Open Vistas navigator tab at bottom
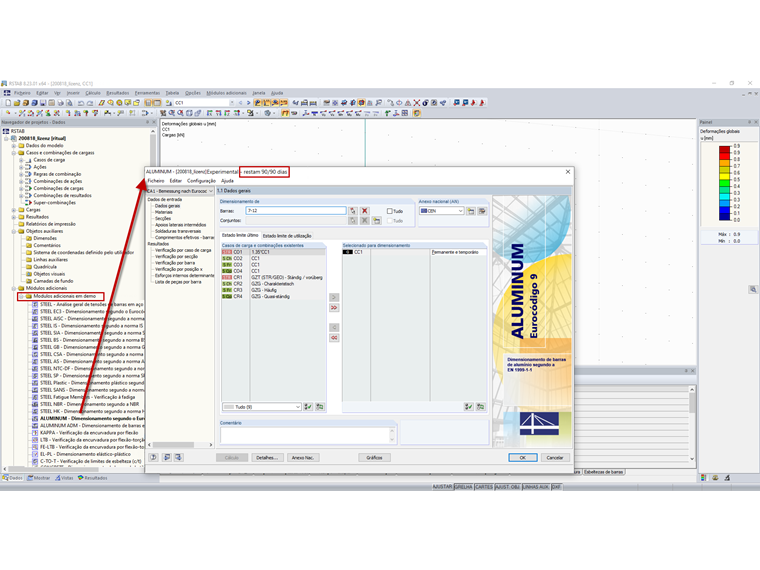The width and height of the screenshot is (760, 570). point(64,478)
